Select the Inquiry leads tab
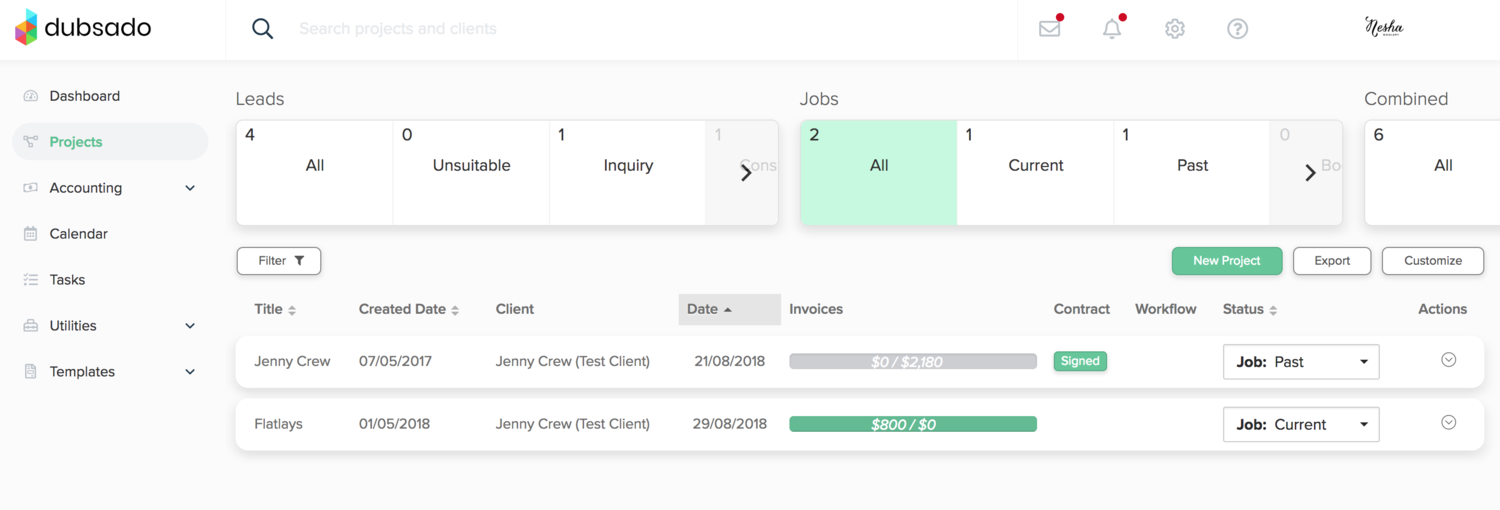Screen dimensions: 1500x510 628,166
